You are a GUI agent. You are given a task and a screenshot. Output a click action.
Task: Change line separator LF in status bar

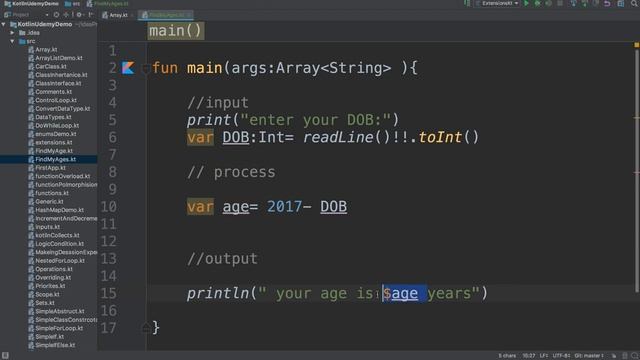click(544, 356)
